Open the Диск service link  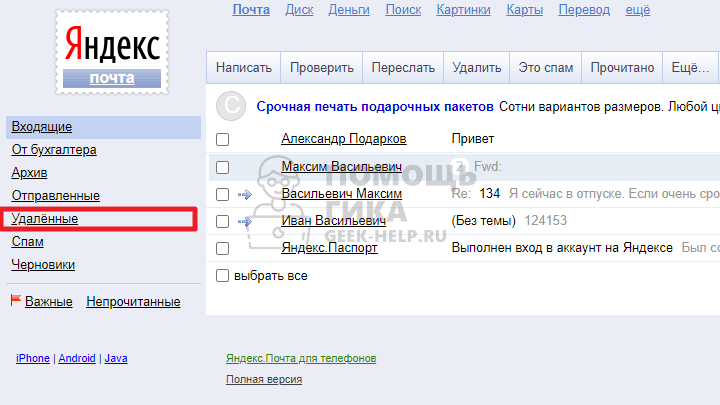point(299,10)
